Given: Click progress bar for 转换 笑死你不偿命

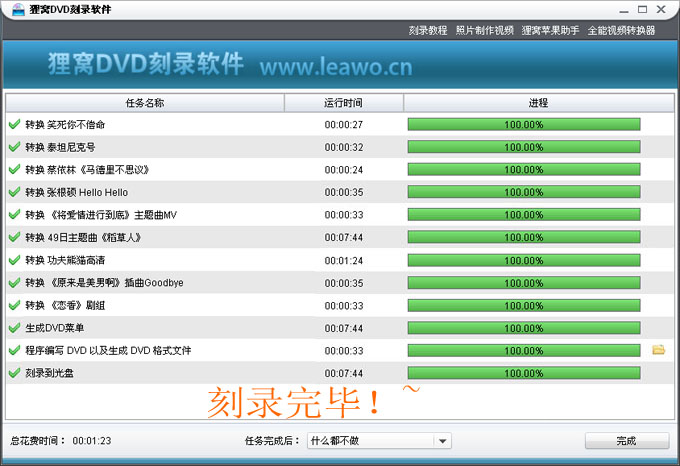Looking at the screenshot, I should coord(524,124).
